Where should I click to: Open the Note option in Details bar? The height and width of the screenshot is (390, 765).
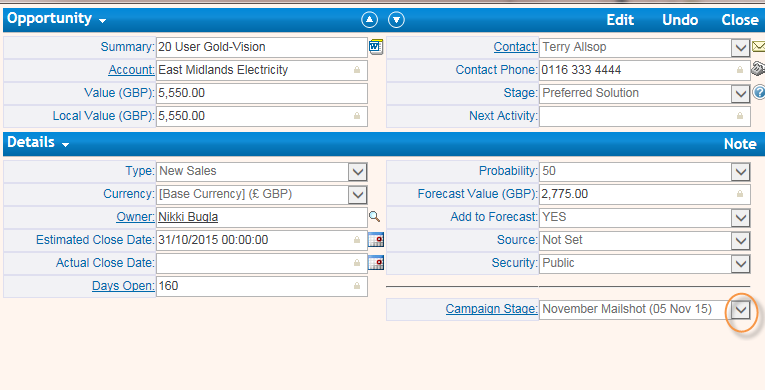click(740, 144)
